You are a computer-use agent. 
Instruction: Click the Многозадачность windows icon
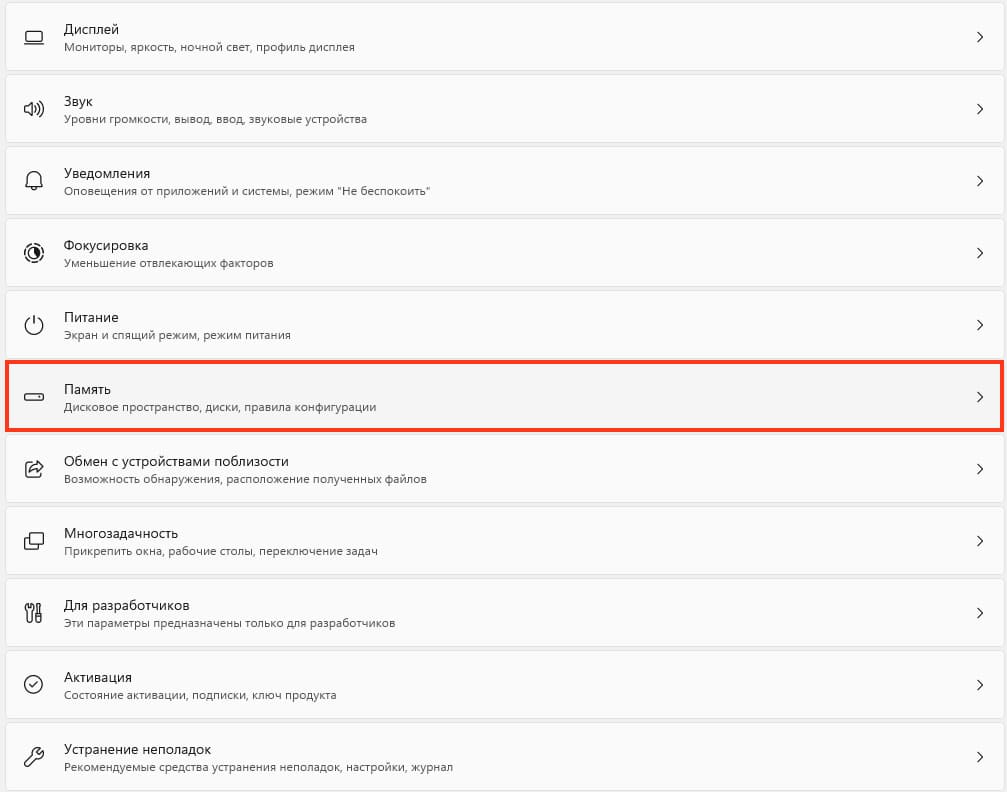[34, 541]
